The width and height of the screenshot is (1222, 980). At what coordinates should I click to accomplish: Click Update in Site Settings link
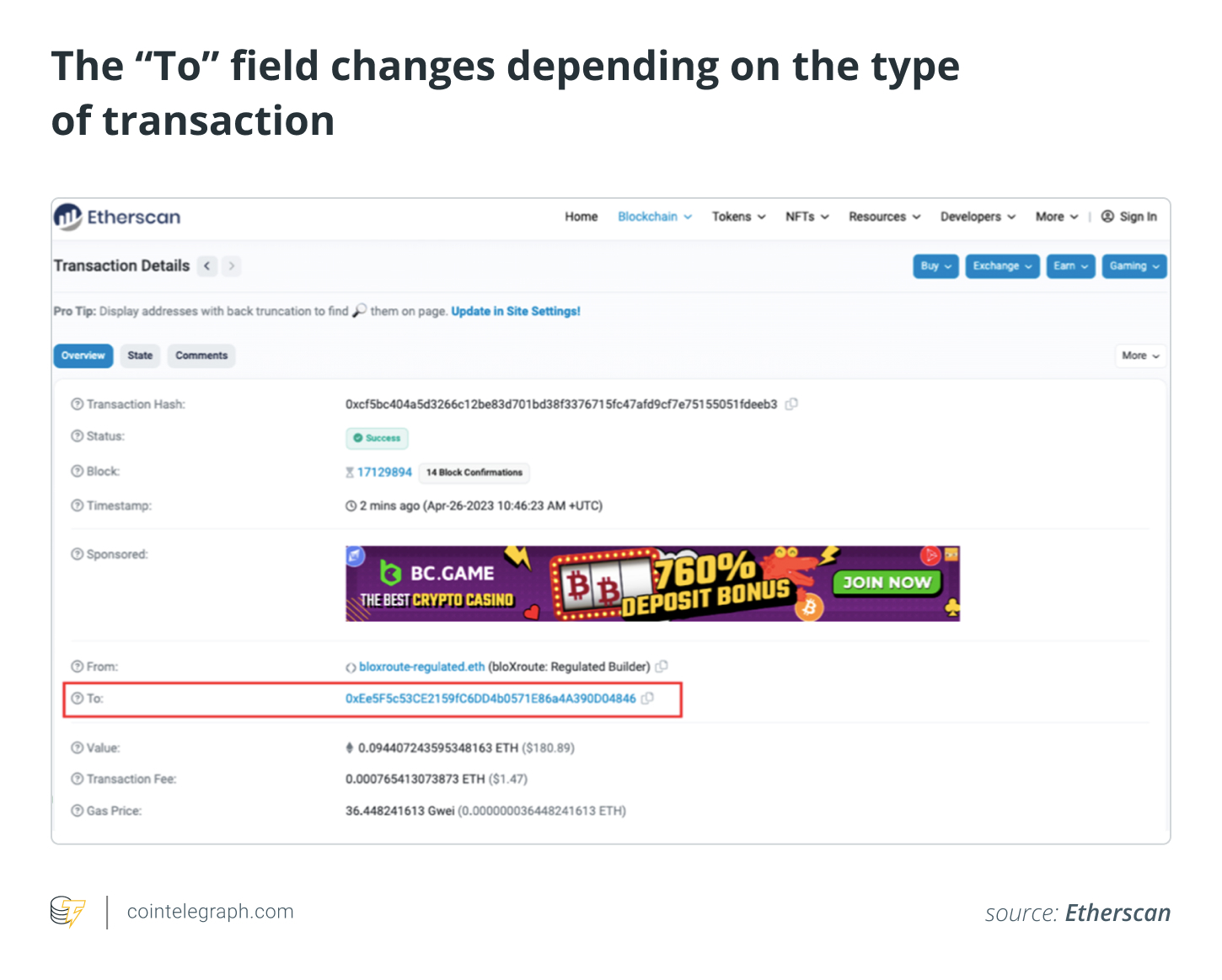516,311
